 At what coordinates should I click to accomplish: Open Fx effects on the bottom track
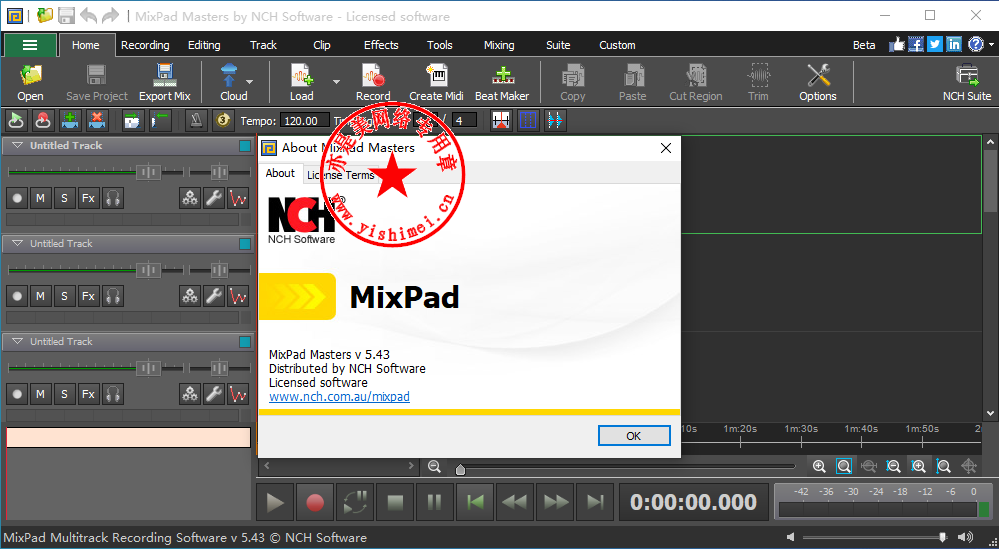89,394
